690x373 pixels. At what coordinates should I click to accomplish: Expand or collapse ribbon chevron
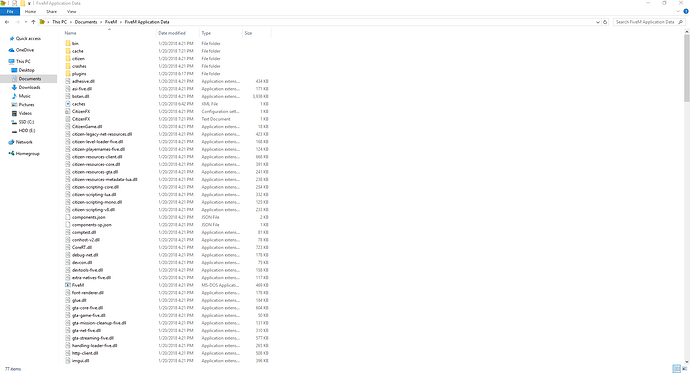pyautogui.click(x=678, y=11)
